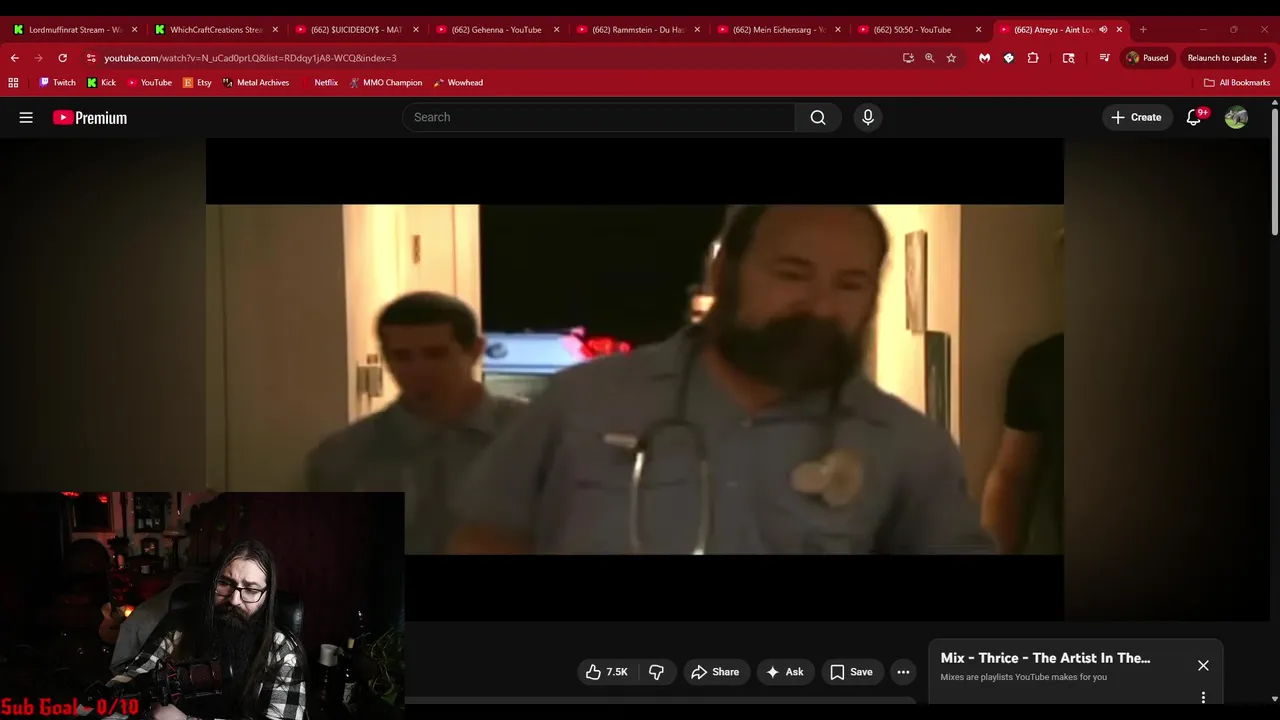Focus the YouTube Search field
1280x720 pixels.
point(598,117)
